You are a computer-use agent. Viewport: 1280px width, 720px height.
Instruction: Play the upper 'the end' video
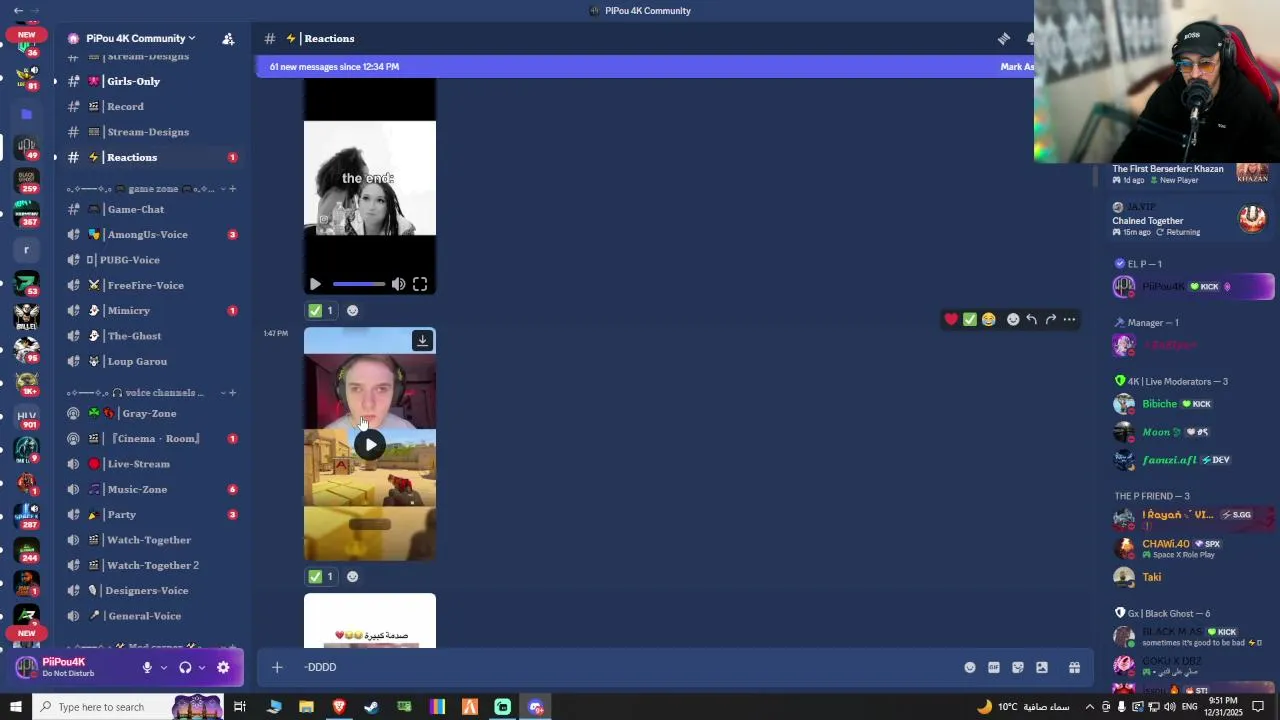315,285
